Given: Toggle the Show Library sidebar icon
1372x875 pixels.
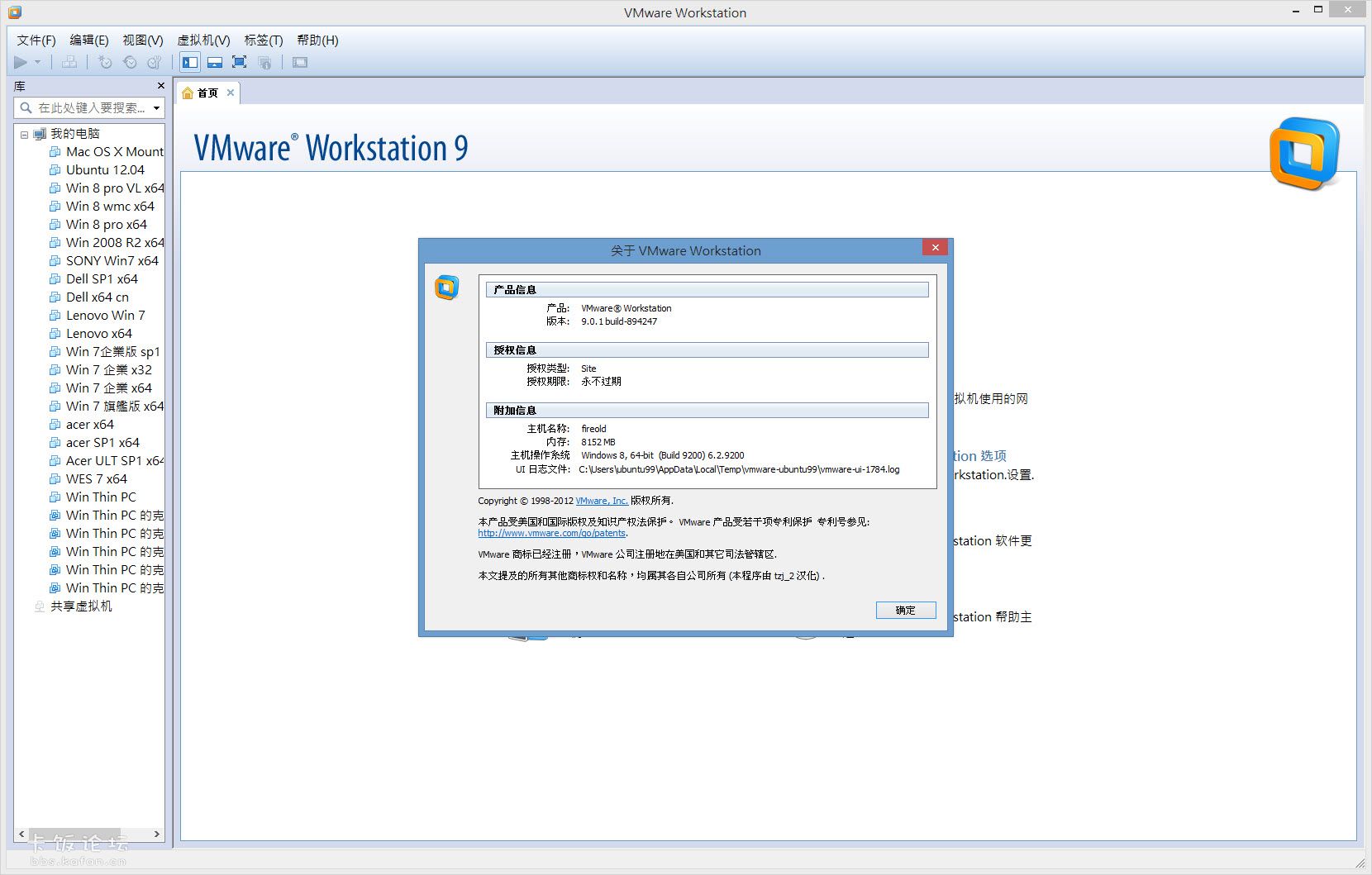Looking at the screenshot, I should (x=190, y=62).
